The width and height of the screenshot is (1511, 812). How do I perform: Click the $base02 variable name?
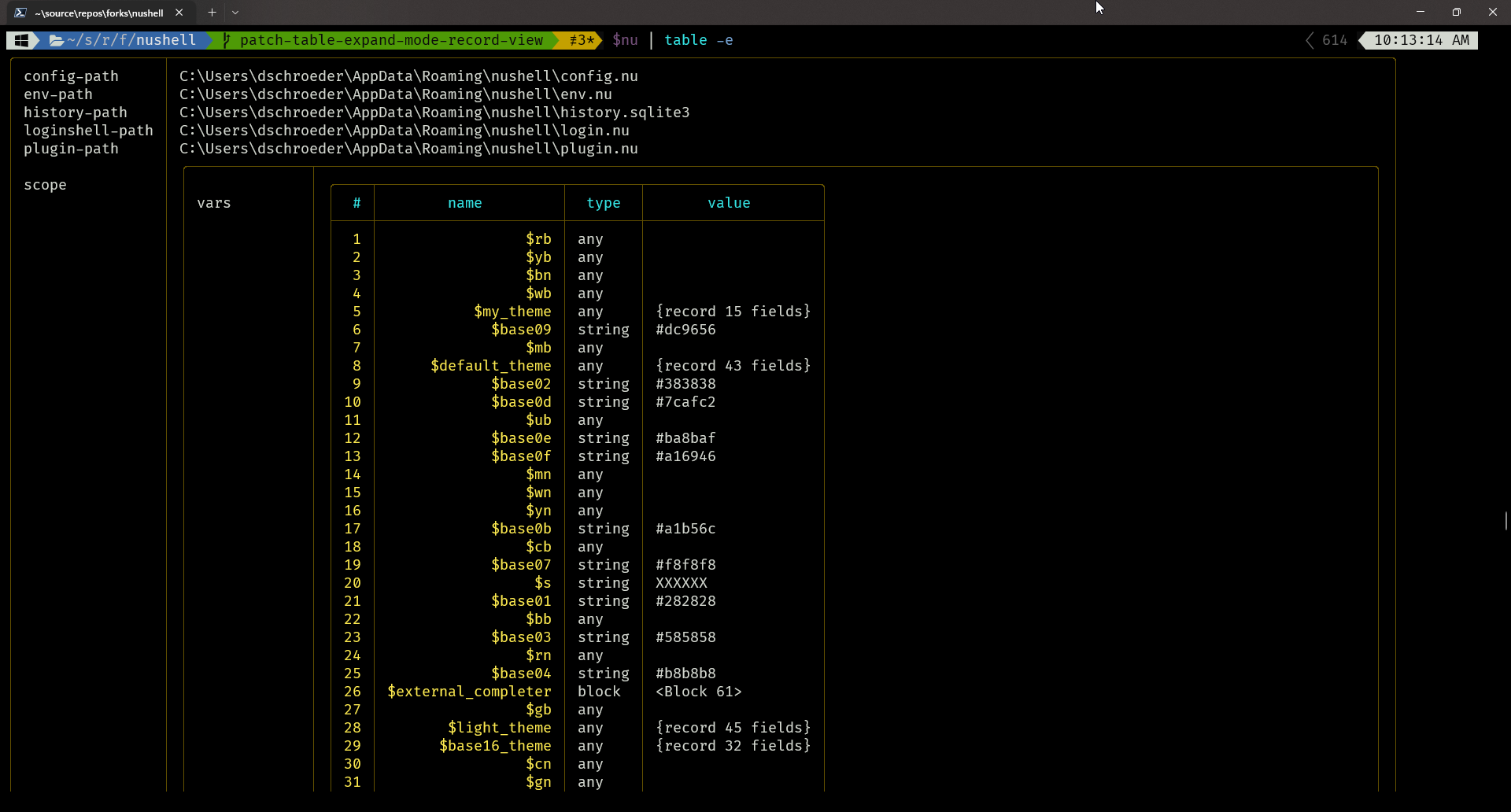point(521,384)
